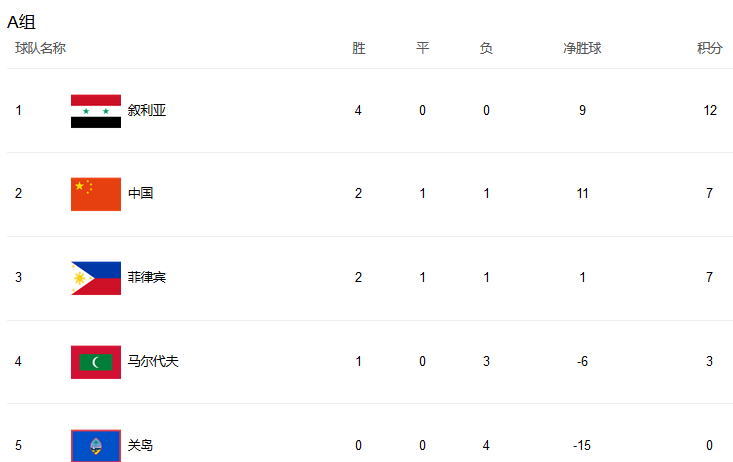Viewport: 733px width, 462px height.
Task: Click the 负 column header
Action: 486,48
